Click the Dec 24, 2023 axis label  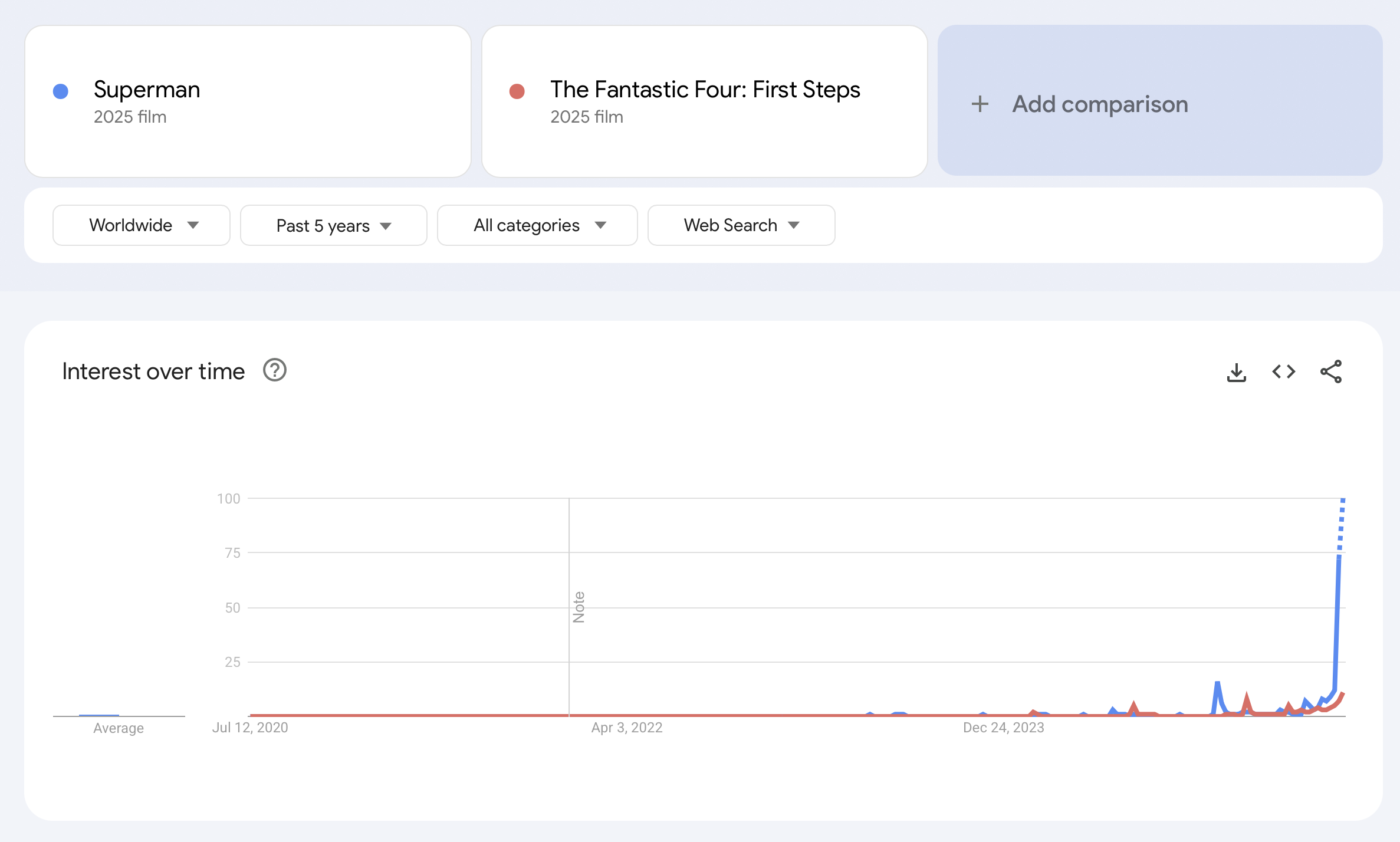pyautogui.click(x=1003, y=728)
